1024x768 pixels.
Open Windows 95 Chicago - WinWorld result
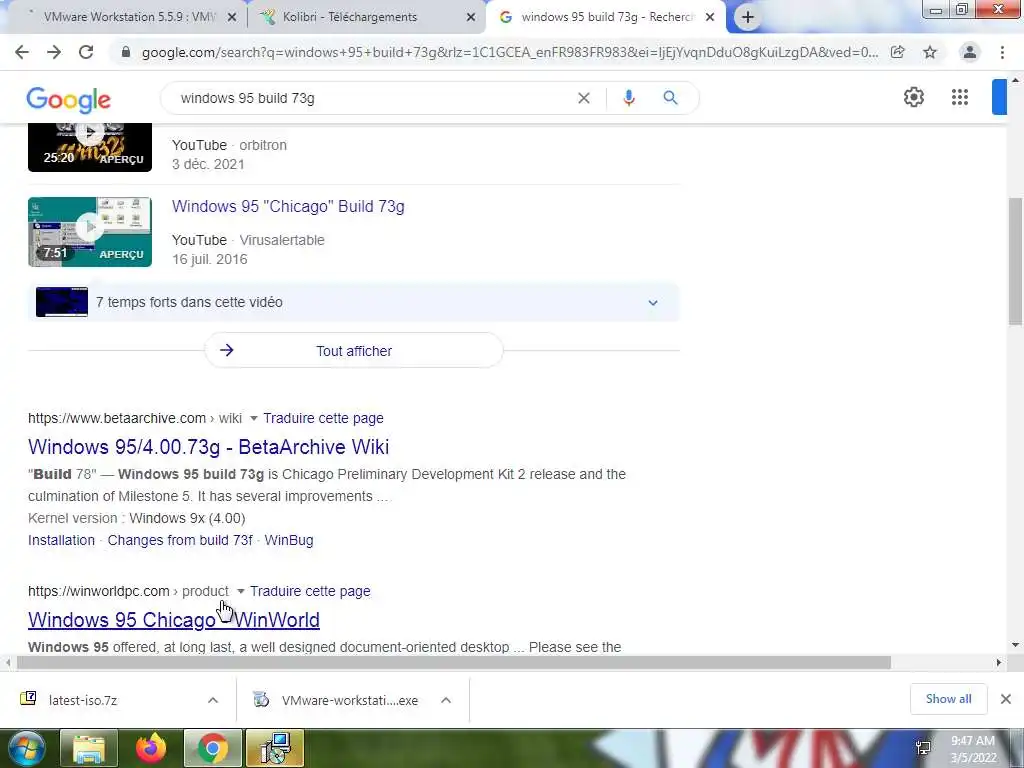174,620
